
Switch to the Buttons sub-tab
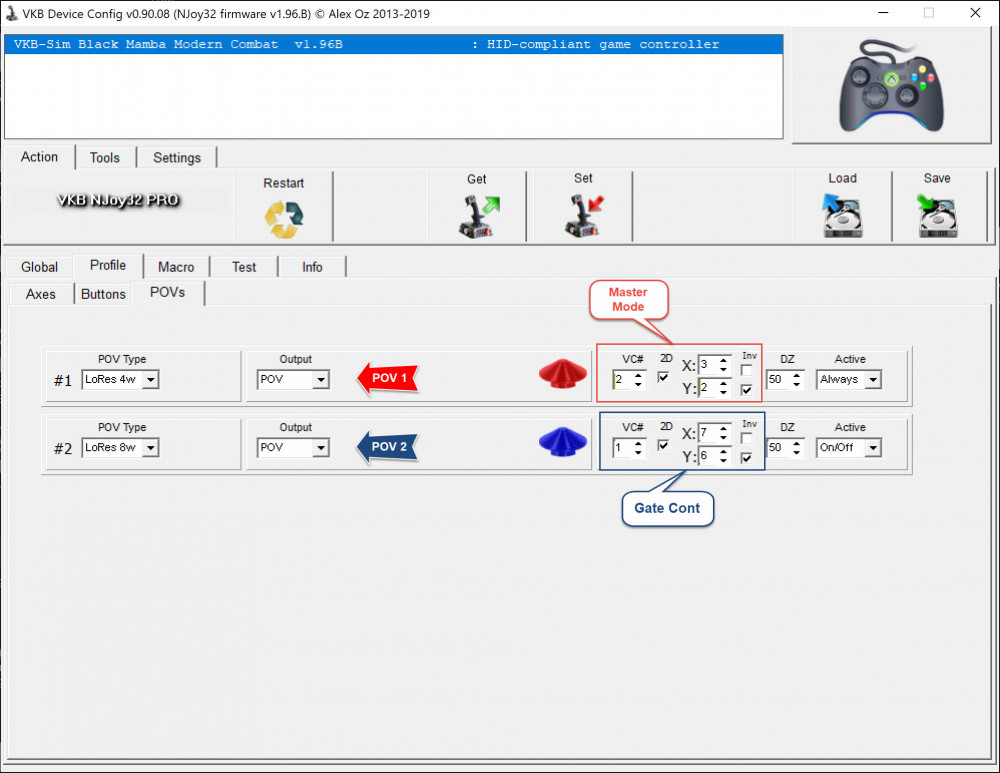click(x=103, y=294)
